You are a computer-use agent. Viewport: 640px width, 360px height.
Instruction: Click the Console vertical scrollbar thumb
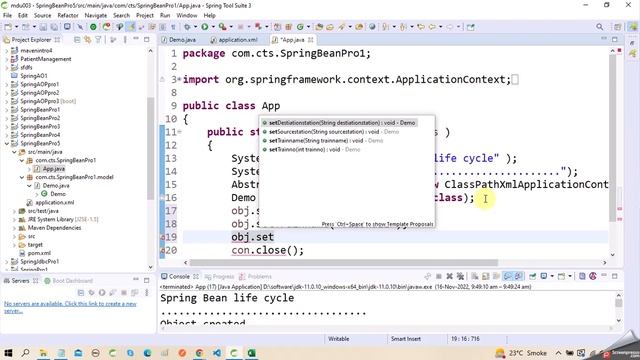click(x=619, y=303)
